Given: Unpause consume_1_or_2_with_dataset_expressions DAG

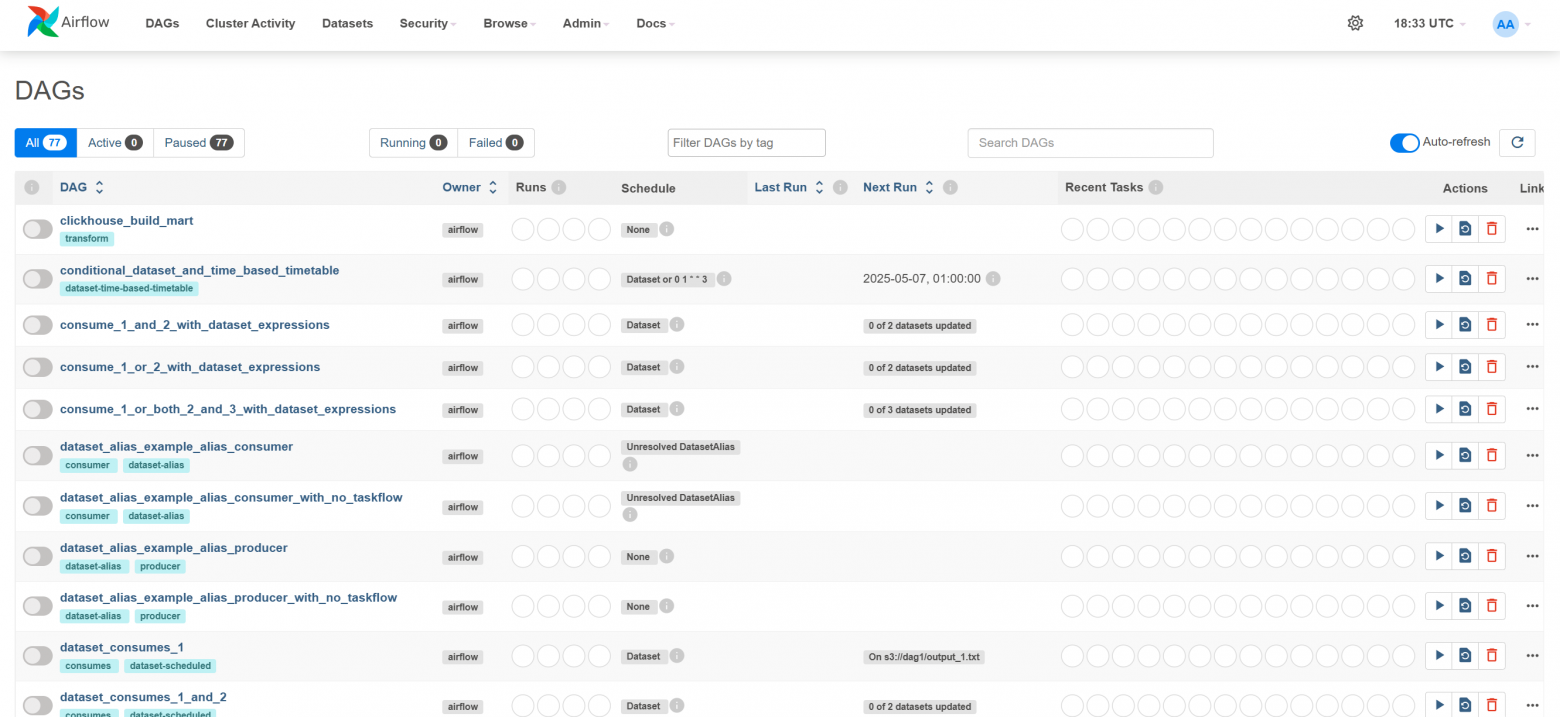Looking at the screenshot, I should coord(38,367).
